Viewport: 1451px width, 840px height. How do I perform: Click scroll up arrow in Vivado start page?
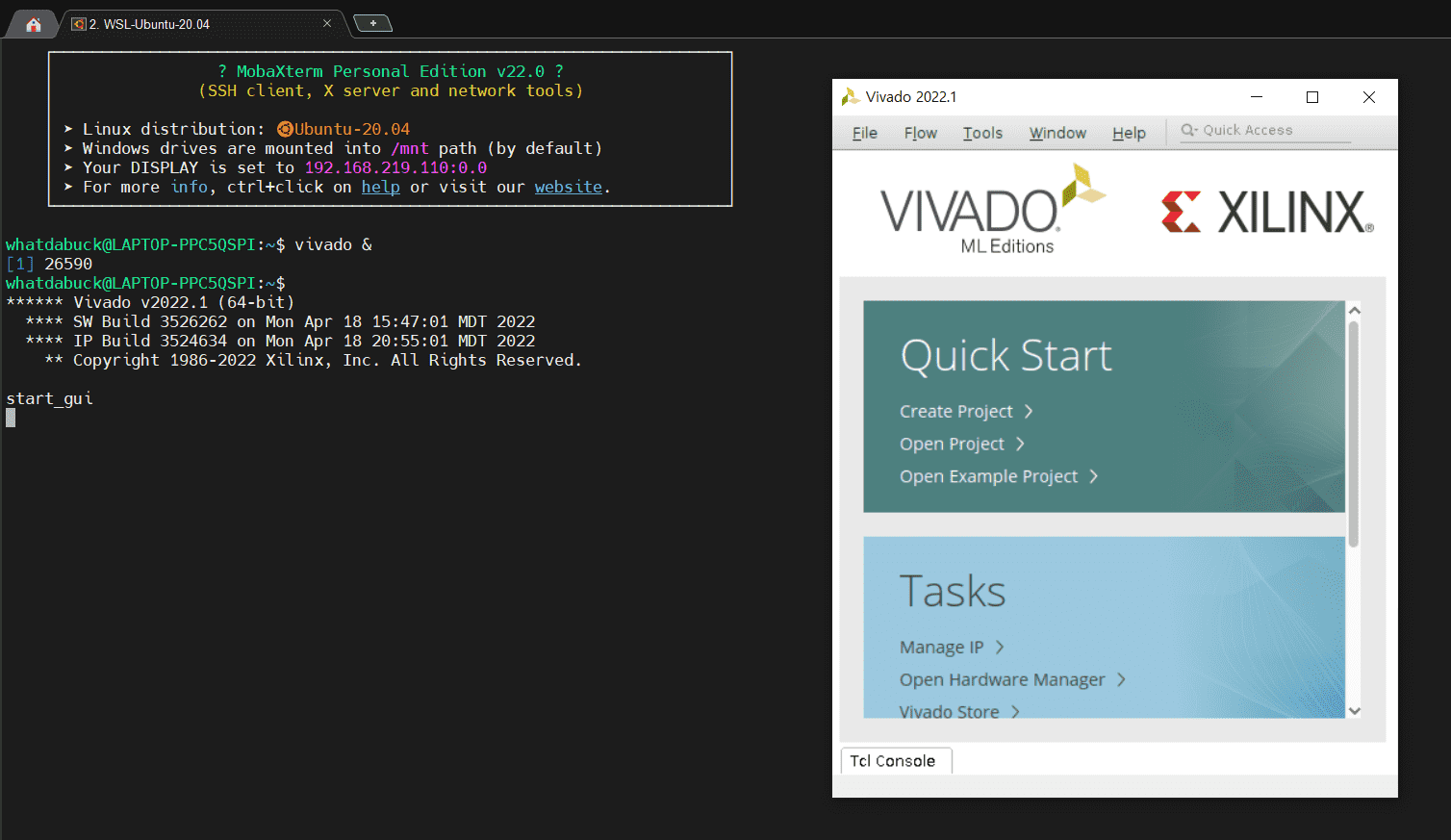1354,310
